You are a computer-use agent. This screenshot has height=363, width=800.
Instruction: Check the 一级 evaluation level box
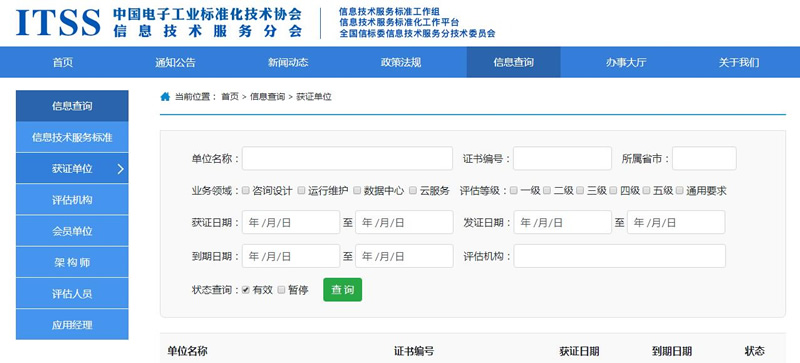click(x=514, y=190)
